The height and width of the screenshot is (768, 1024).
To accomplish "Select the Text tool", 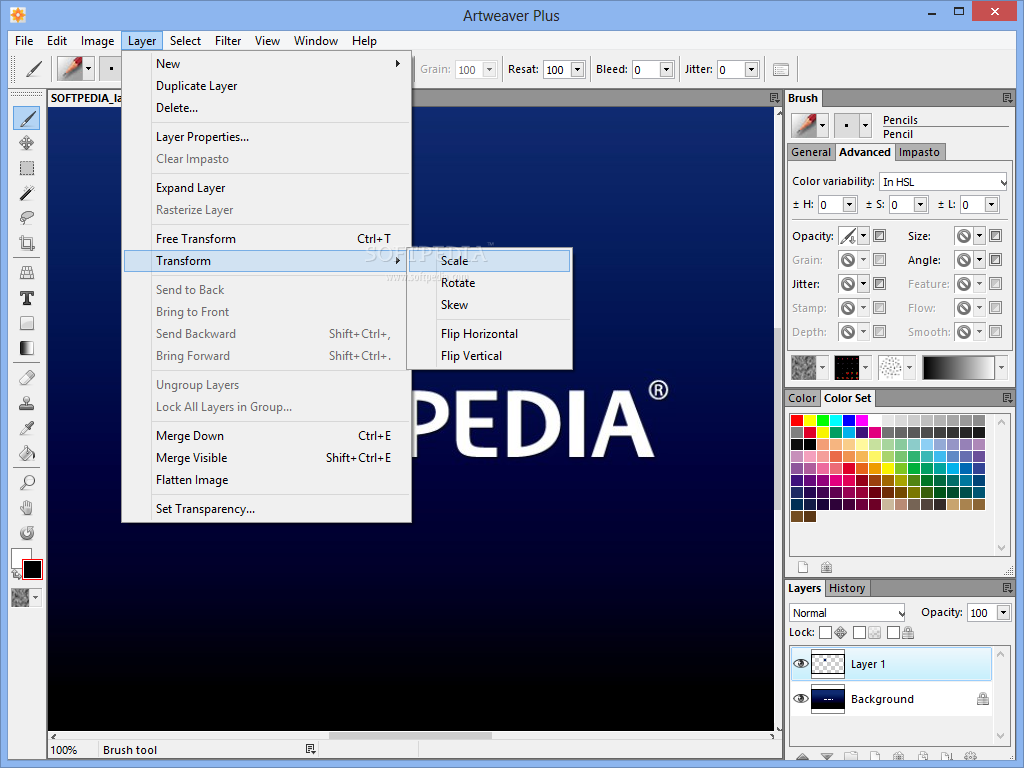I will [x=27, y=298].
